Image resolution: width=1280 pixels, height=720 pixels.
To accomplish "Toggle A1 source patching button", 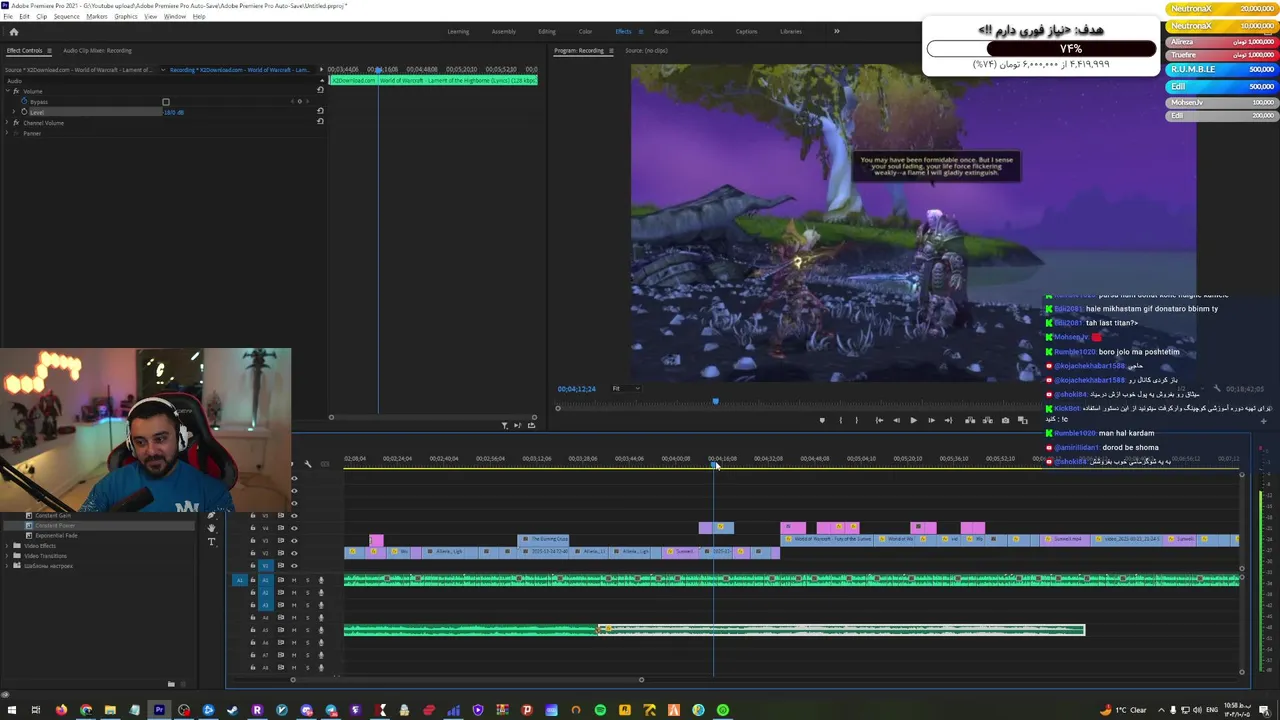I will [240, 580].
